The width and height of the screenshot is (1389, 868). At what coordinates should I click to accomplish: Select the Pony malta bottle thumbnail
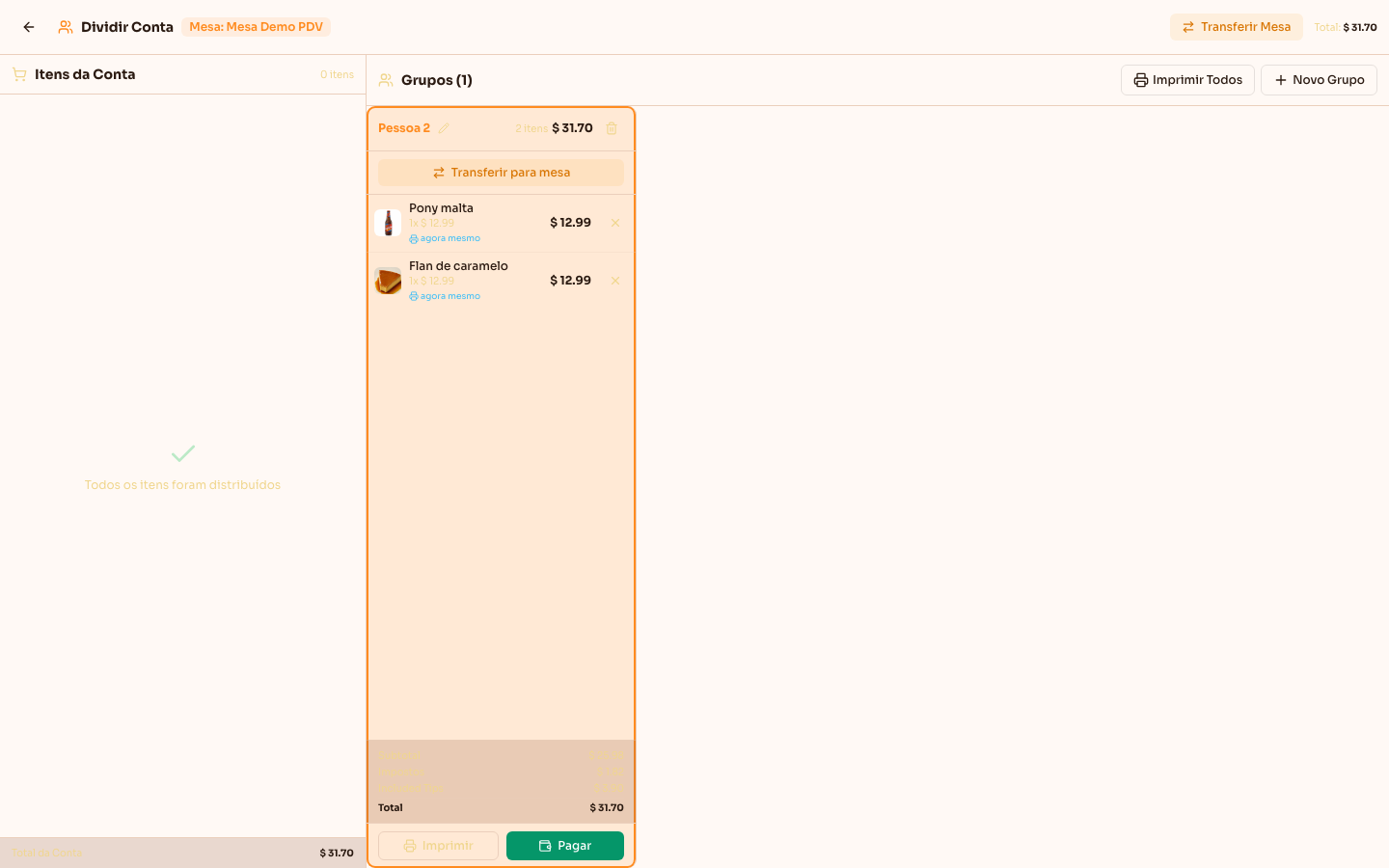[x=388, y=223]
